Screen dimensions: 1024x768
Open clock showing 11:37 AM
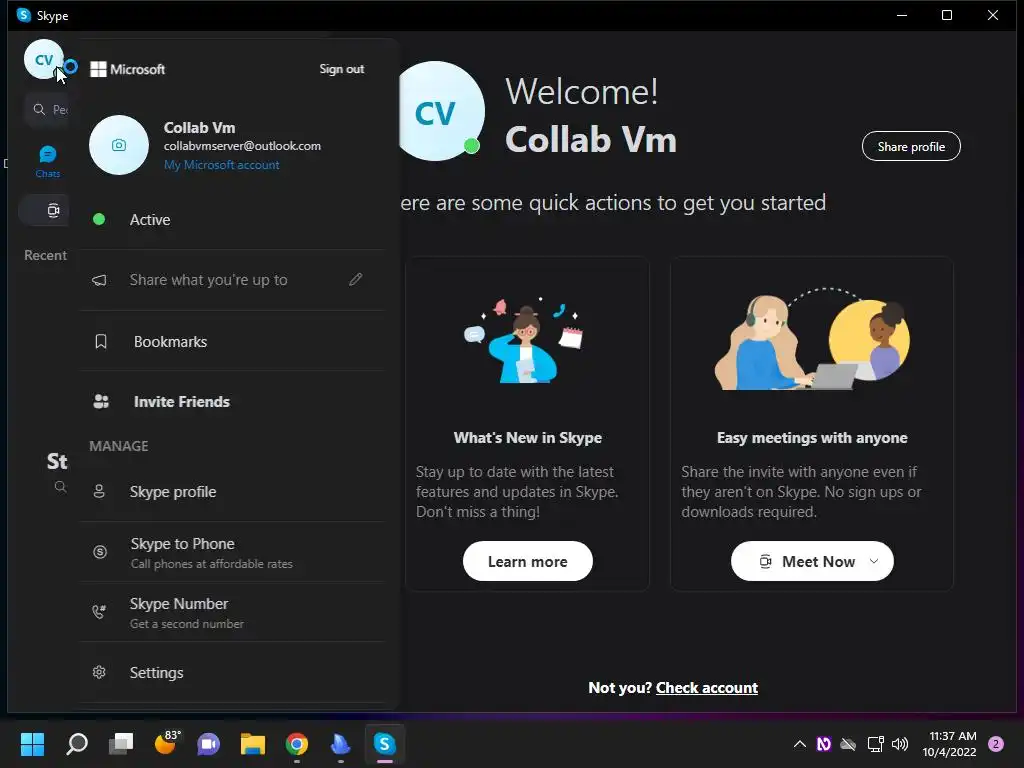point(950,744)
